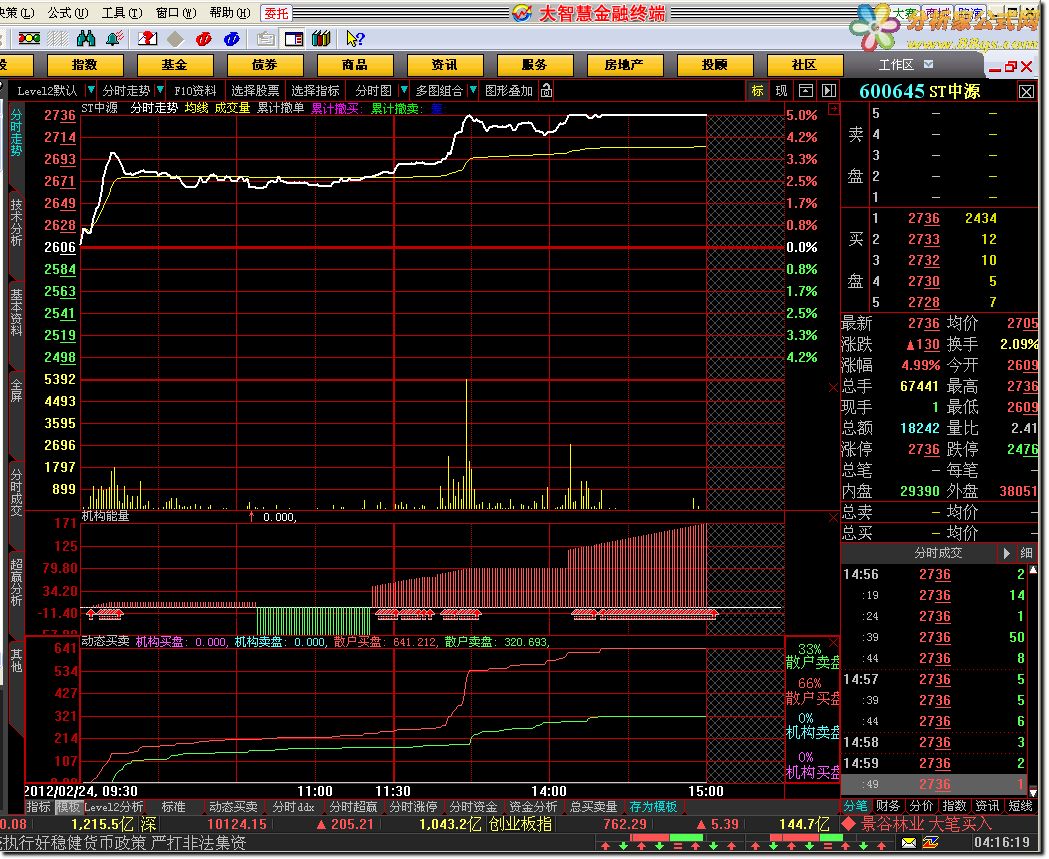Open the alarm bell alert icon
The width and height of the screenshot is (1049, 859).
pos(114,39)
